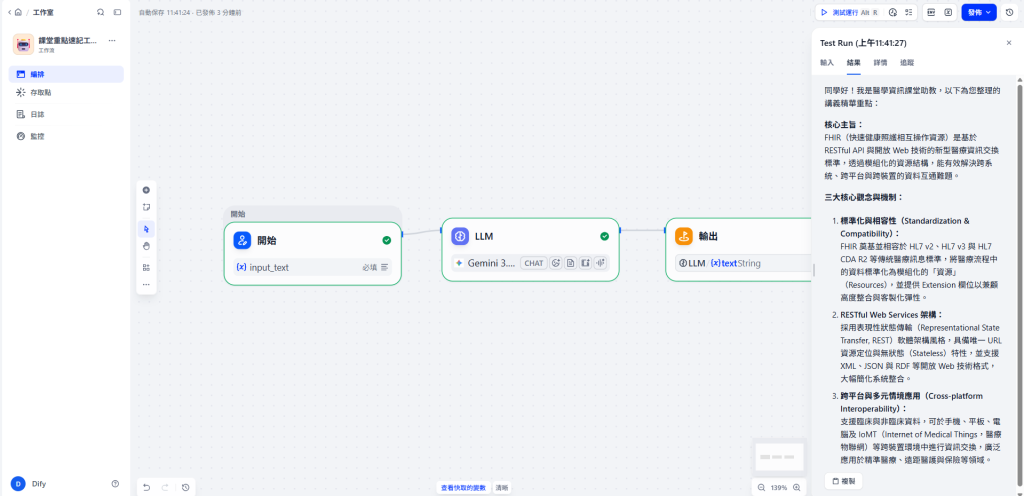The height and width of the screenshot is (496, 1024).
Task: Open canvas toolbar more options ellipsis
Action: click(146, 285)
